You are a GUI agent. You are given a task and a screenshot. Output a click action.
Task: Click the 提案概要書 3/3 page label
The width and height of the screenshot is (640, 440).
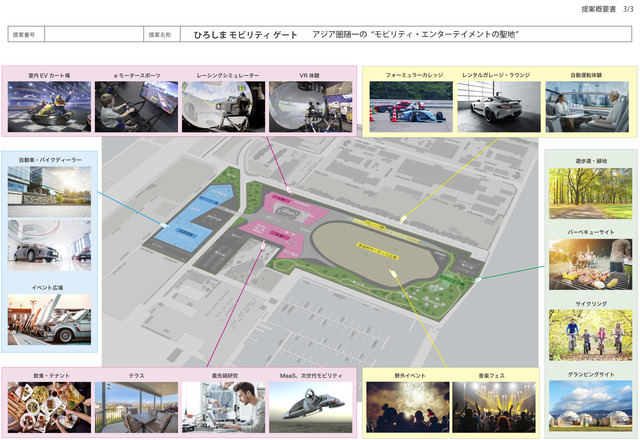[x=607, y=9]
